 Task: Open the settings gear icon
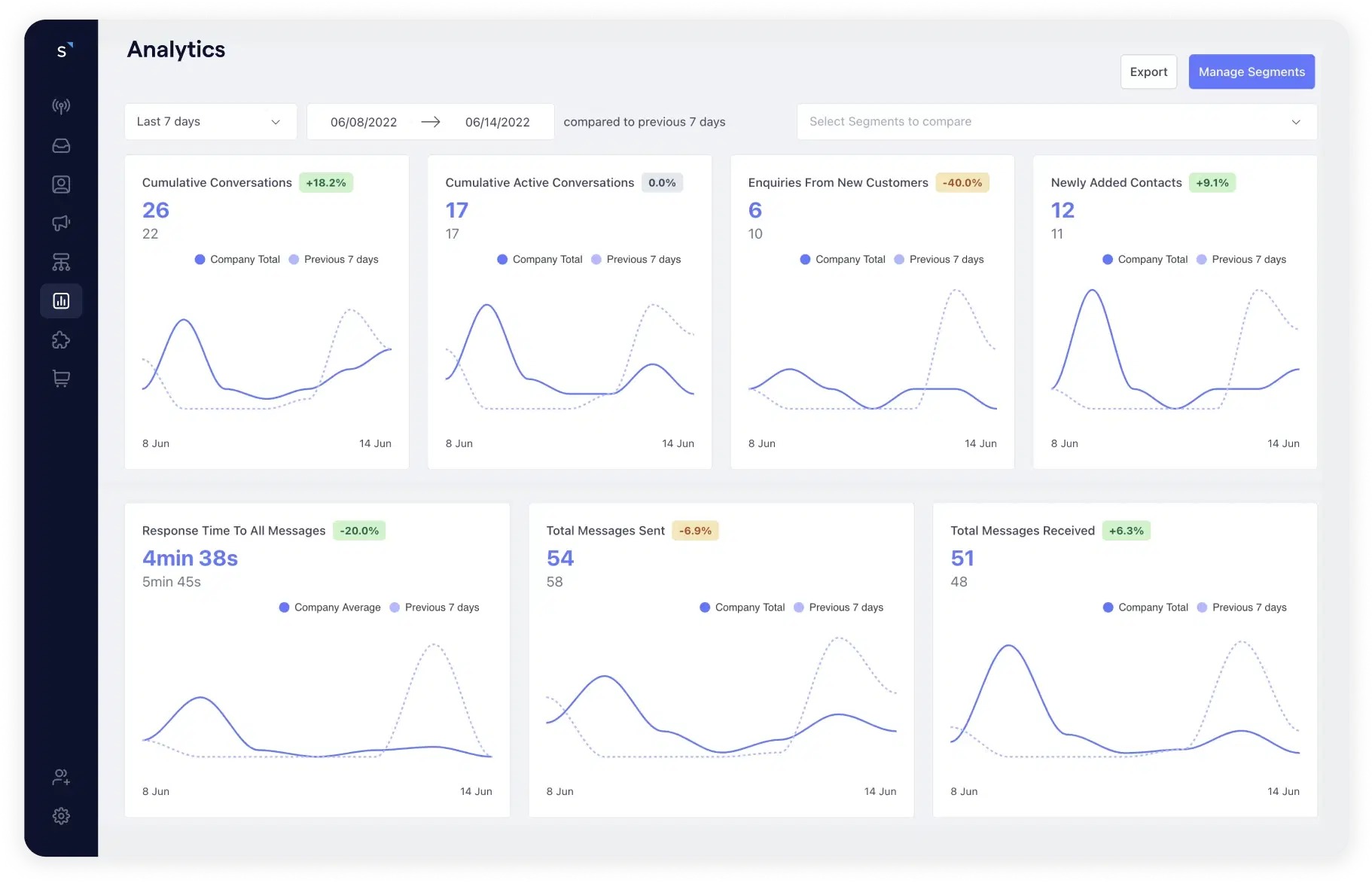tap(61, 816)
